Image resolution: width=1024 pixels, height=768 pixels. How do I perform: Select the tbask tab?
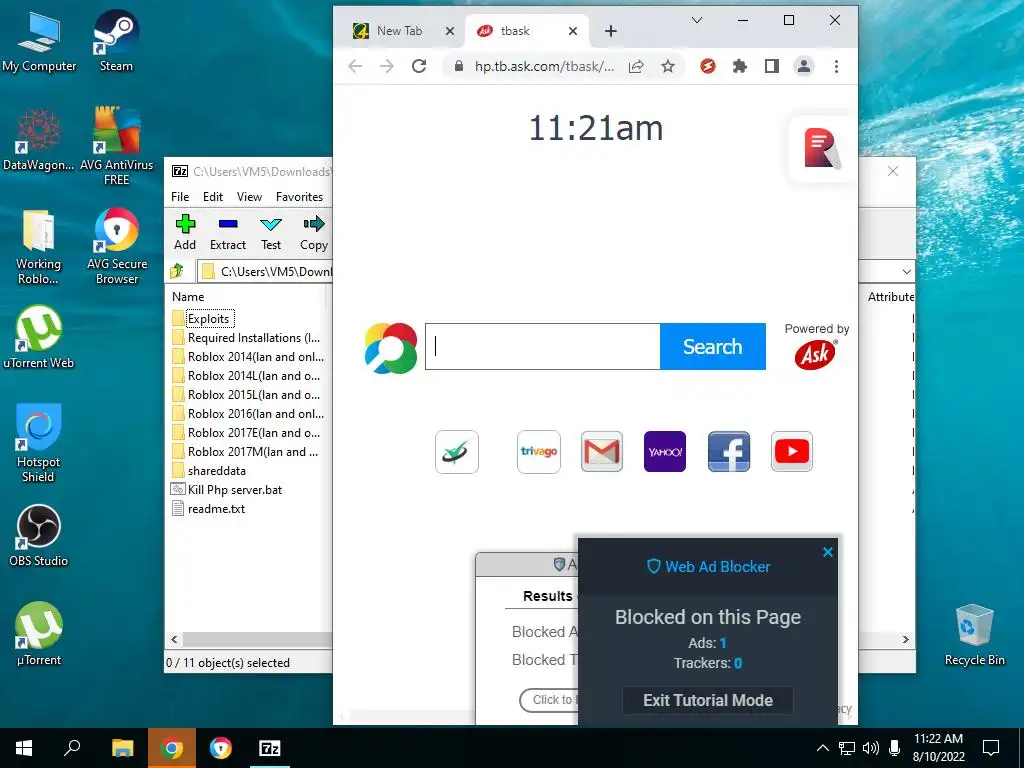click(x=515, y=31)
